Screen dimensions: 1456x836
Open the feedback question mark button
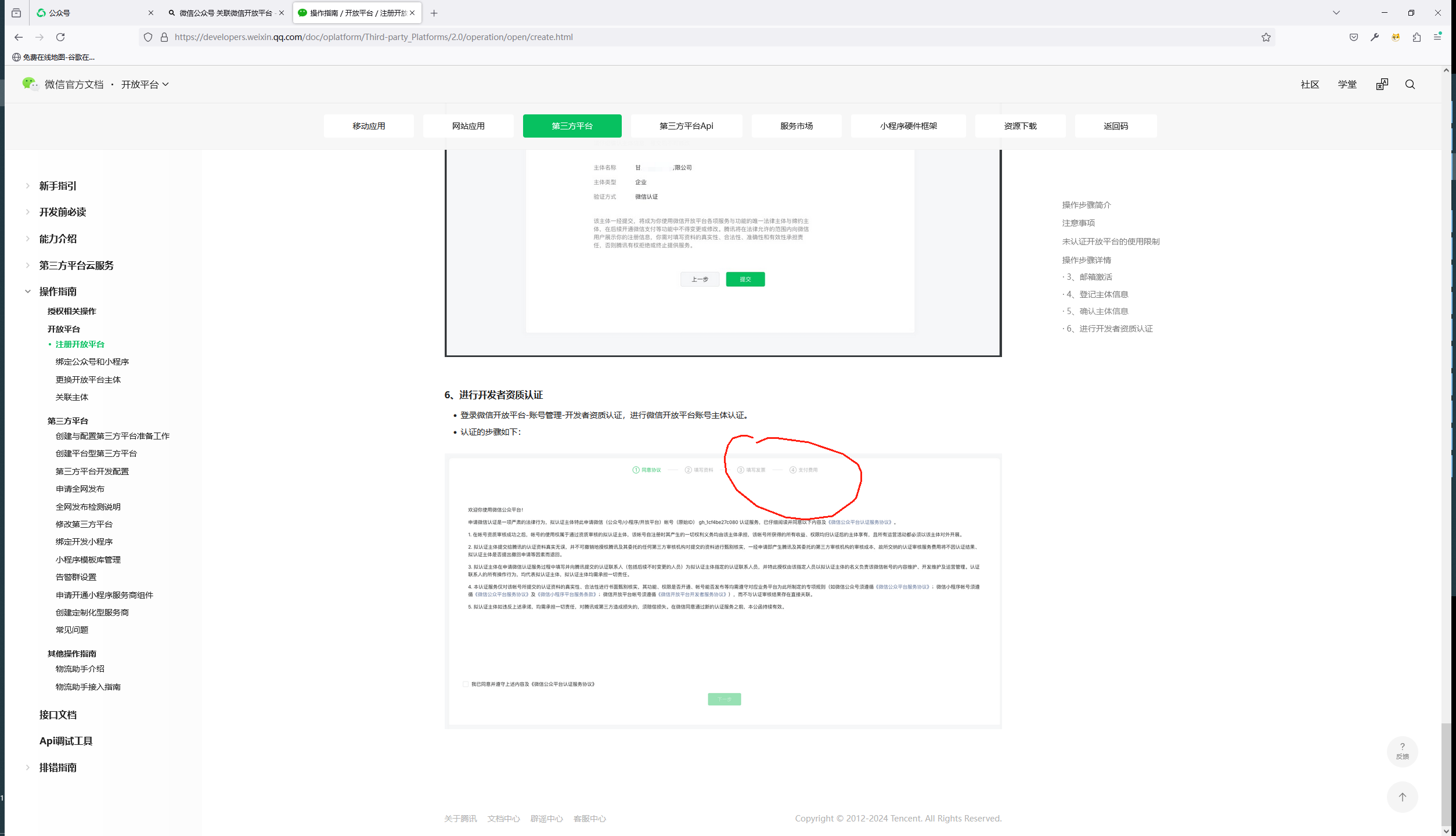click(1402, 751)
